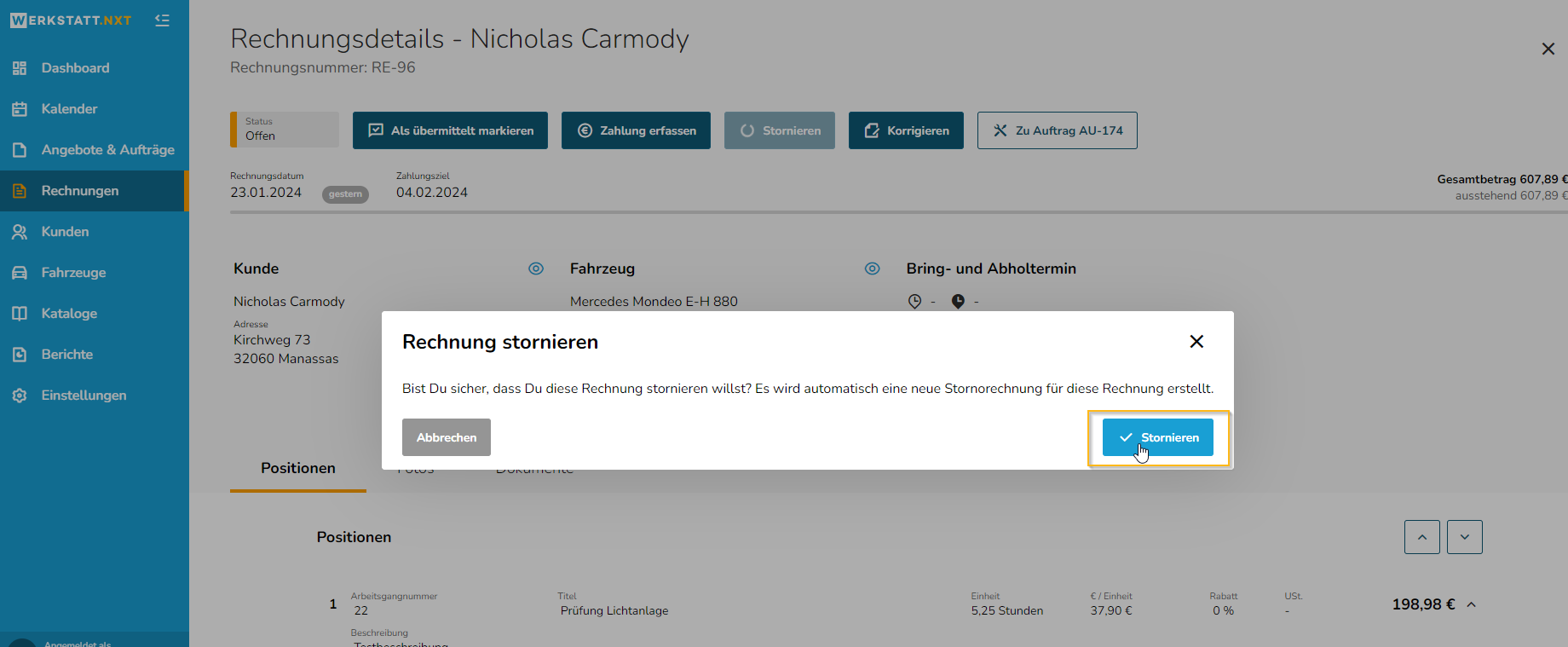Expand all positions with down arrow
Image resolution: width=1568 pixels, height=647 pixels.
tap(1465, 537)
